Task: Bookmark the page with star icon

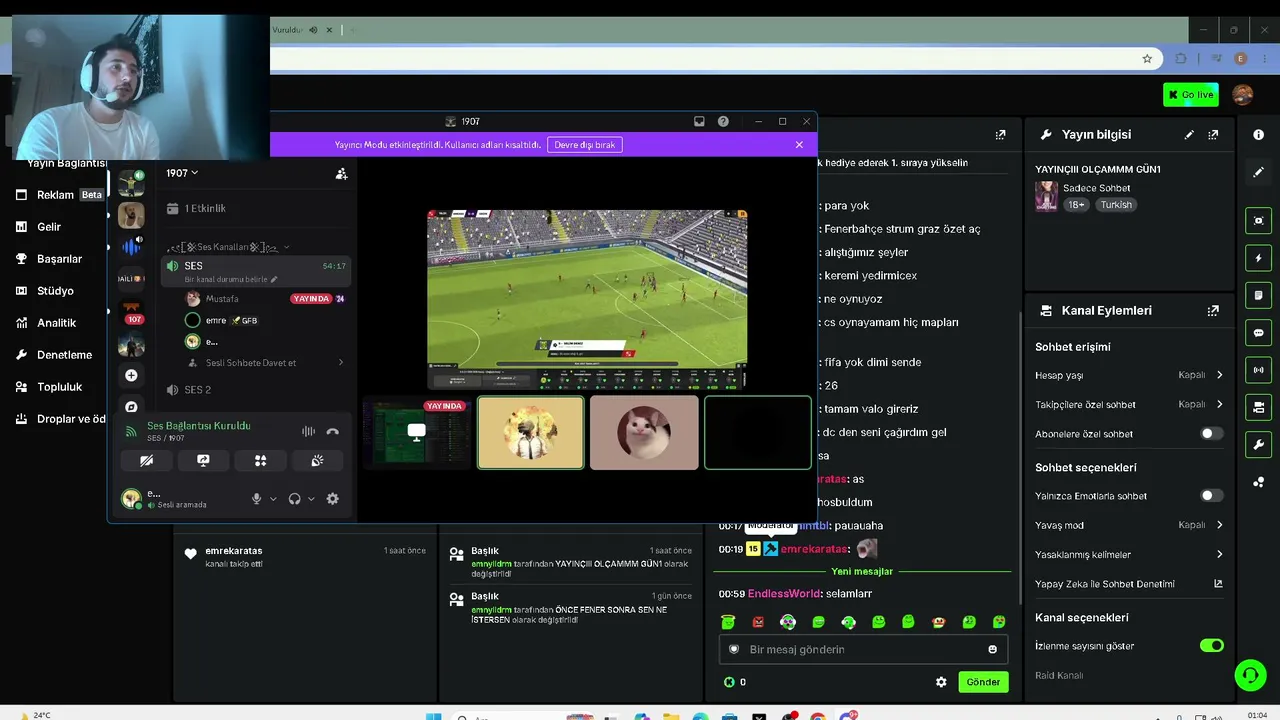Action: coord(1147,59)
